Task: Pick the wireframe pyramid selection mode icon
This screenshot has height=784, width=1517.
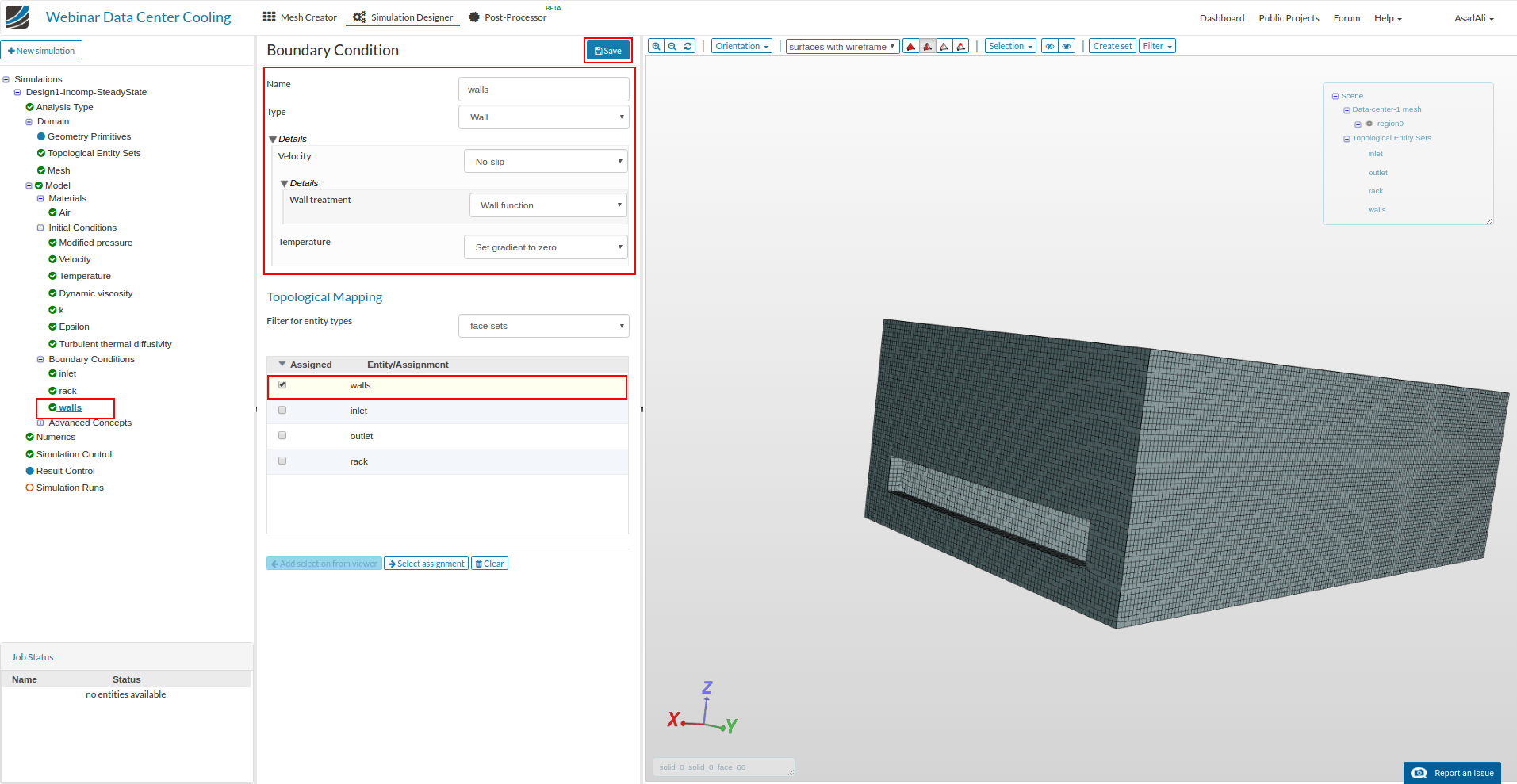Action: pyautogui.click(x=944, y=46)
